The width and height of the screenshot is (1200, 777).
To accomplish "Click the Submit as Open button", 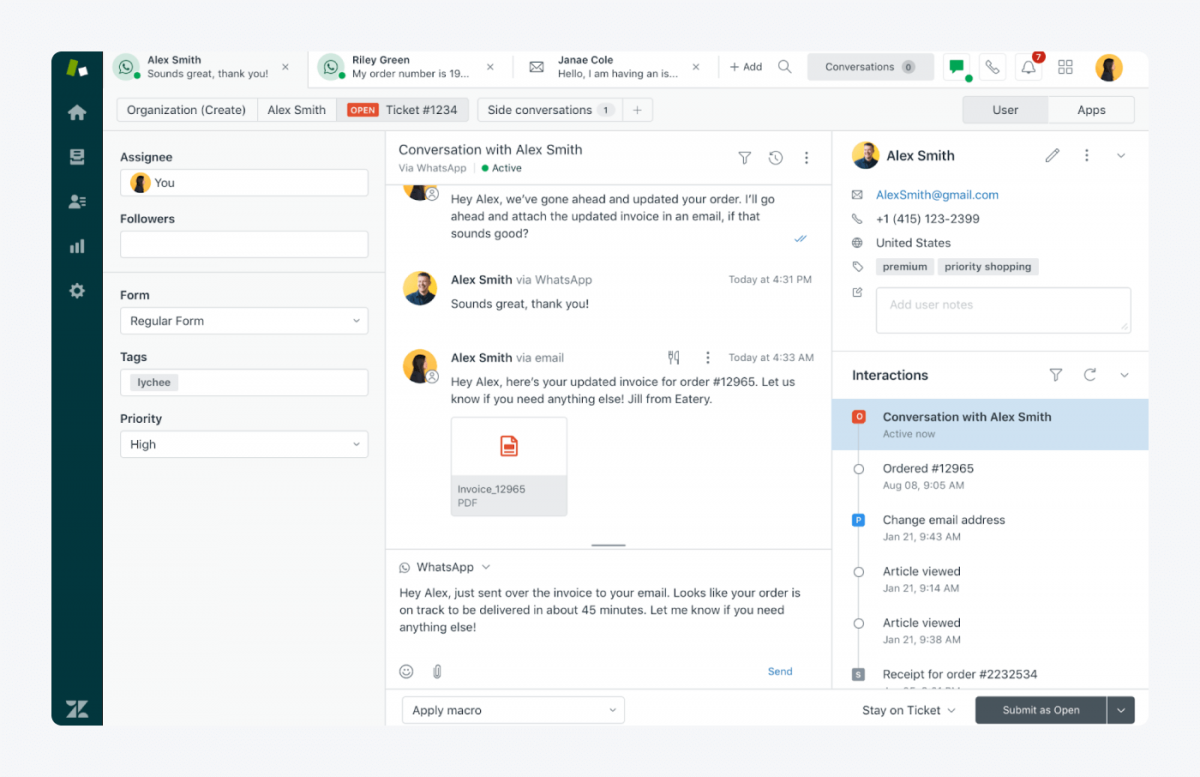I will coord(1041,710).
